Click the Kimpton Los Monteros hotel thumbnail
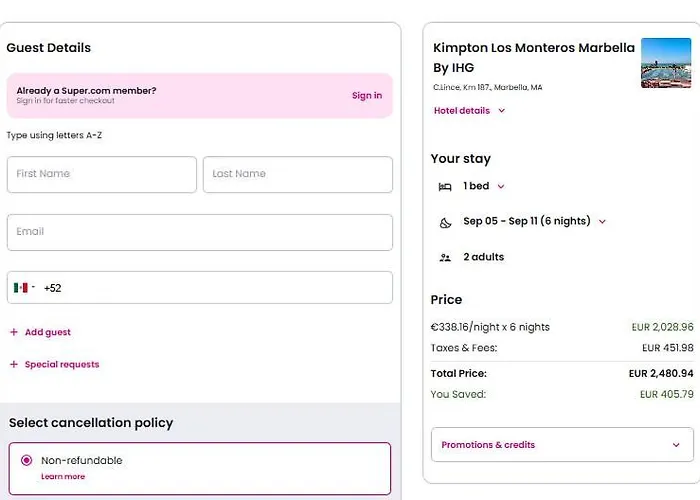The height and width of the screenshot is (500, 700). [x=666, y=63]
